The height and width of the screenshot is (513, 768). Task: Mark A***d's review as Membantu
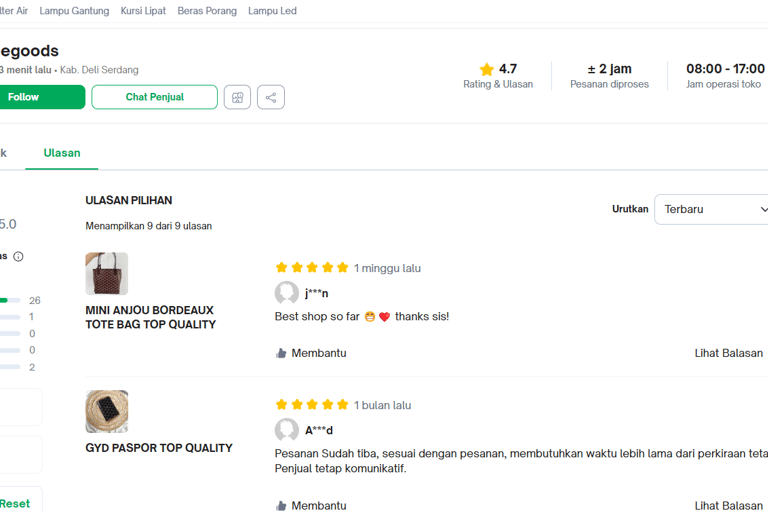[311, 506]
